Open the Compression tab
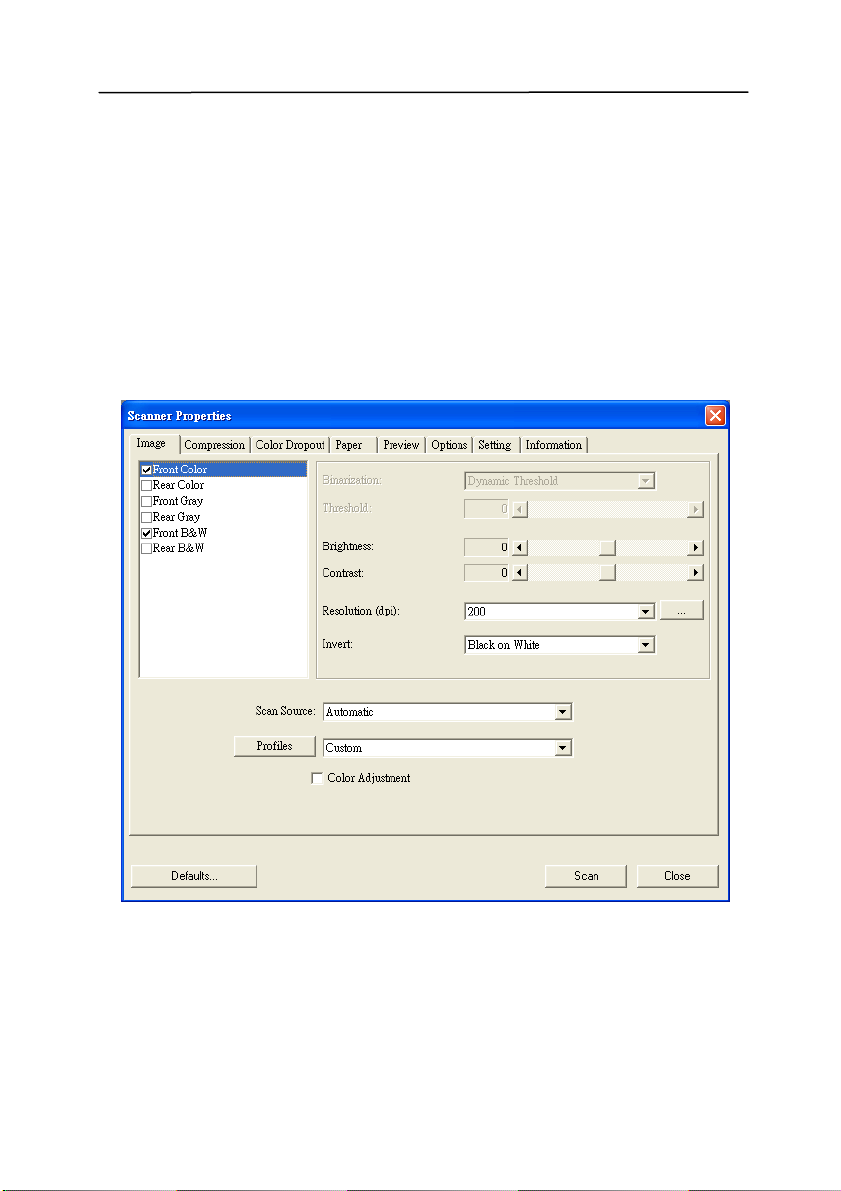This screenshot has height=1191, width=841. pos(214,445)
